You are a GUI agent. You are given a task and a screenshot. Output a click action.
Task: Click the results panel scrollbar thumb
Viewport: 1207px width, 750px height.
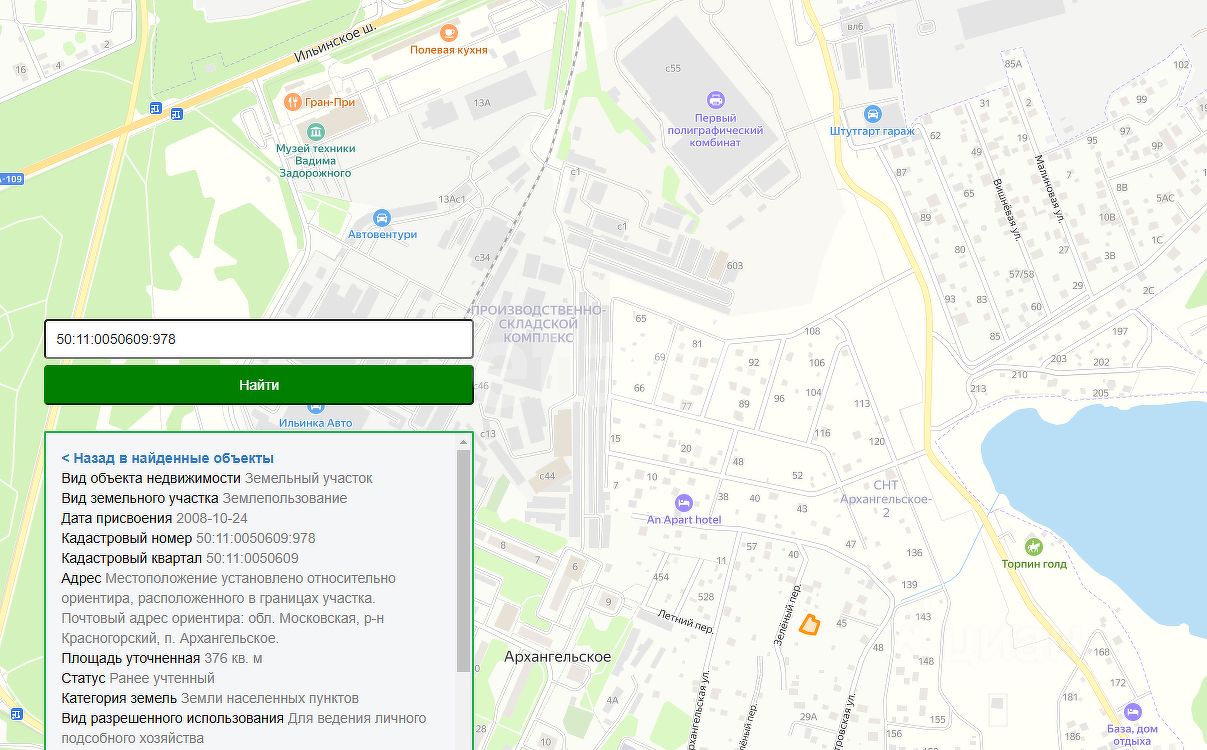pos(462,560)
